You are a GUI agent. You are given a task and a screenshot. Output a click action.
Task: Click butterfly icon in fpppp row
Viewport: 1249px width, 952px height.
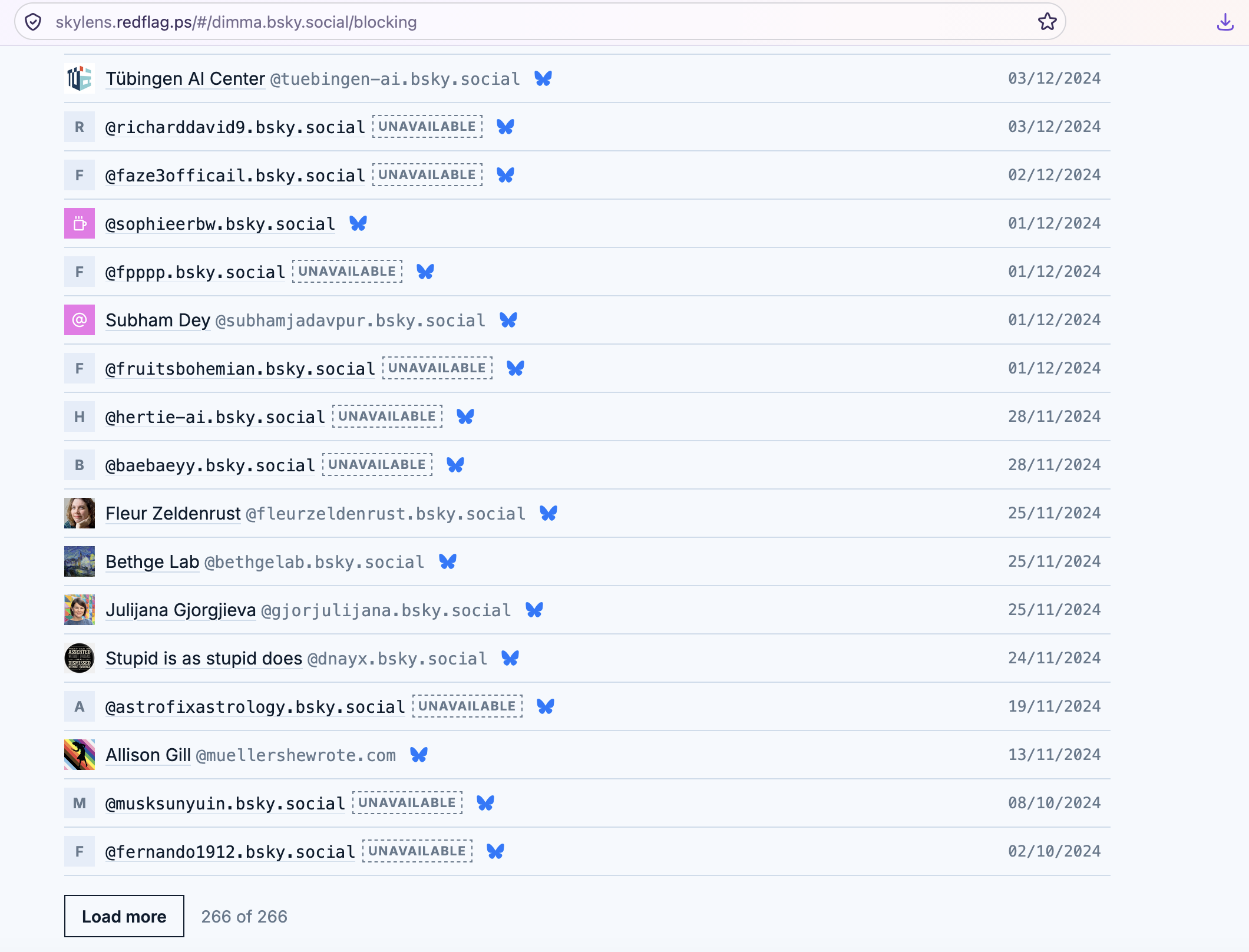(x=425, y=272)
